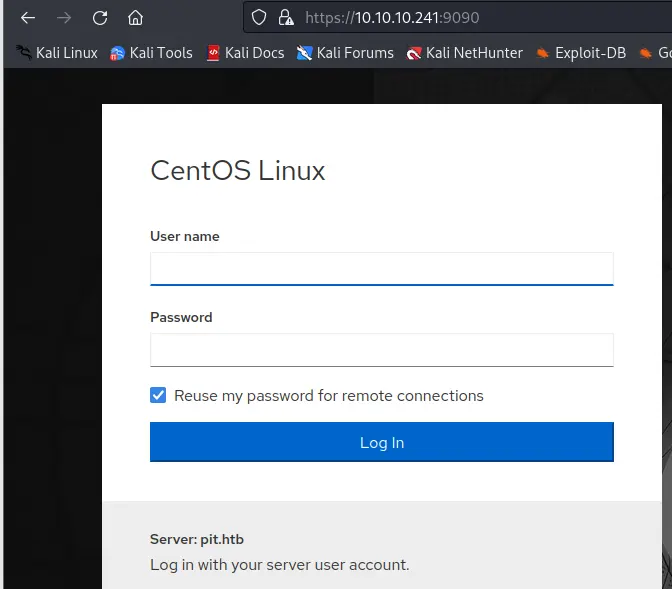The height and width of the screenshot is (589, 672).
Task: Click the forward navigation arrow
Action: (x=64, y=18)
